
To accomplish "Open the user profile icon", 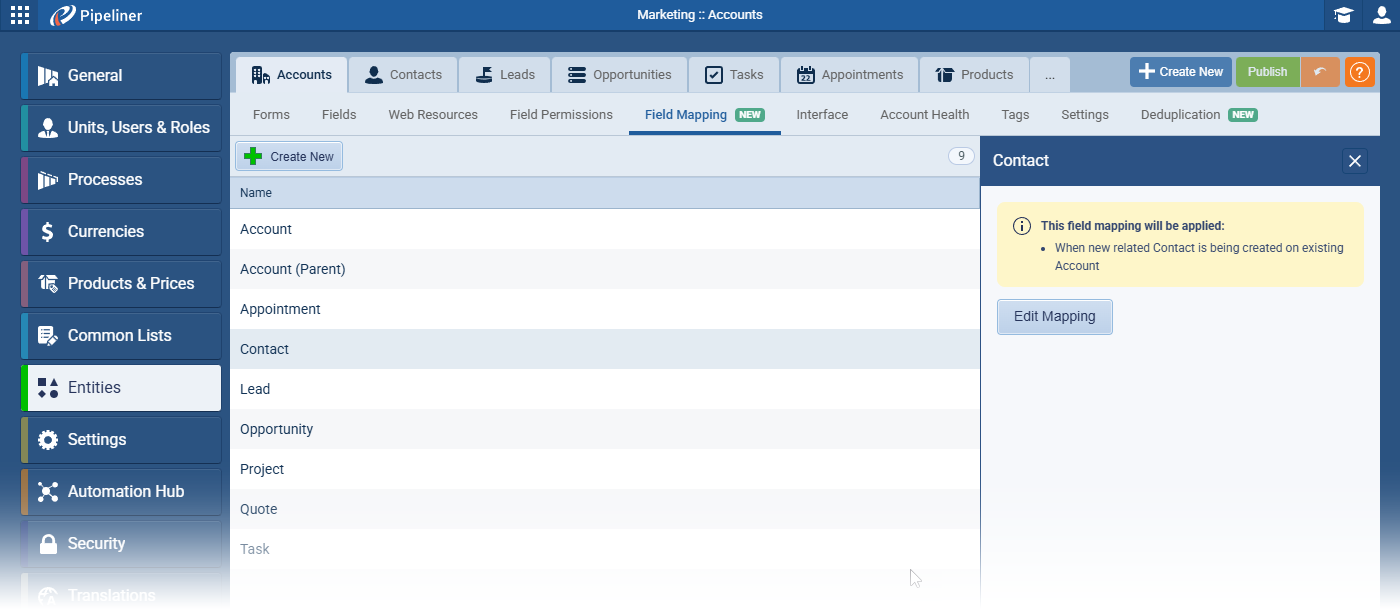I will tap(1381, 15).
